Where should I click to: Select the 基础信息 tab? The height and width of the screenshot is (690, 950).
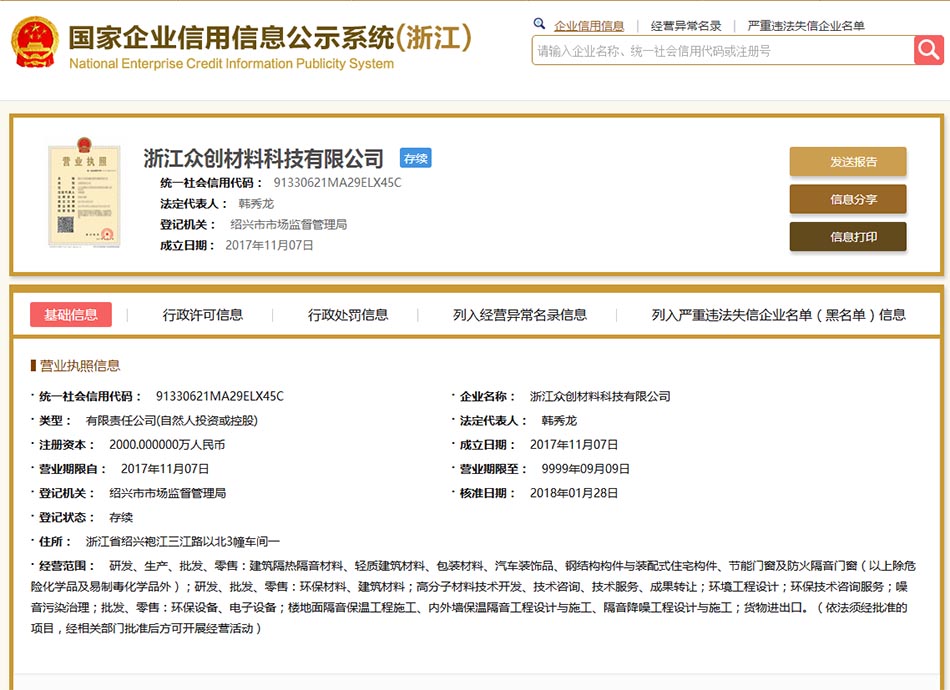click(71, 314)
